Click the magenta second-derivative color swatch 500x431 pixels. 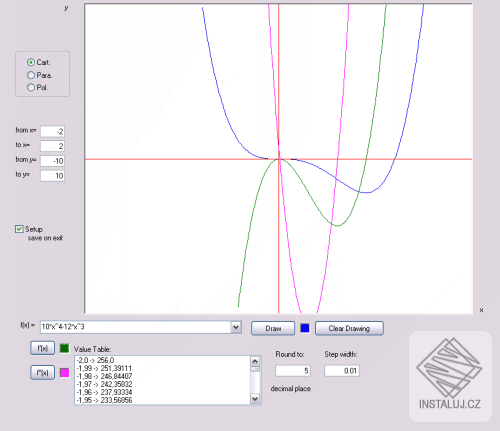pyautogui.click(x=64, y=373)
